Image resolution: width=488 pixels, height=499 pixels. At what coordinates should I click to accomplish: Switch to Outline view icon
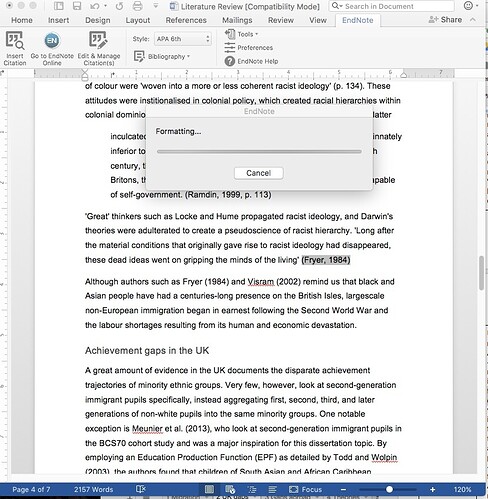(252, 489)
